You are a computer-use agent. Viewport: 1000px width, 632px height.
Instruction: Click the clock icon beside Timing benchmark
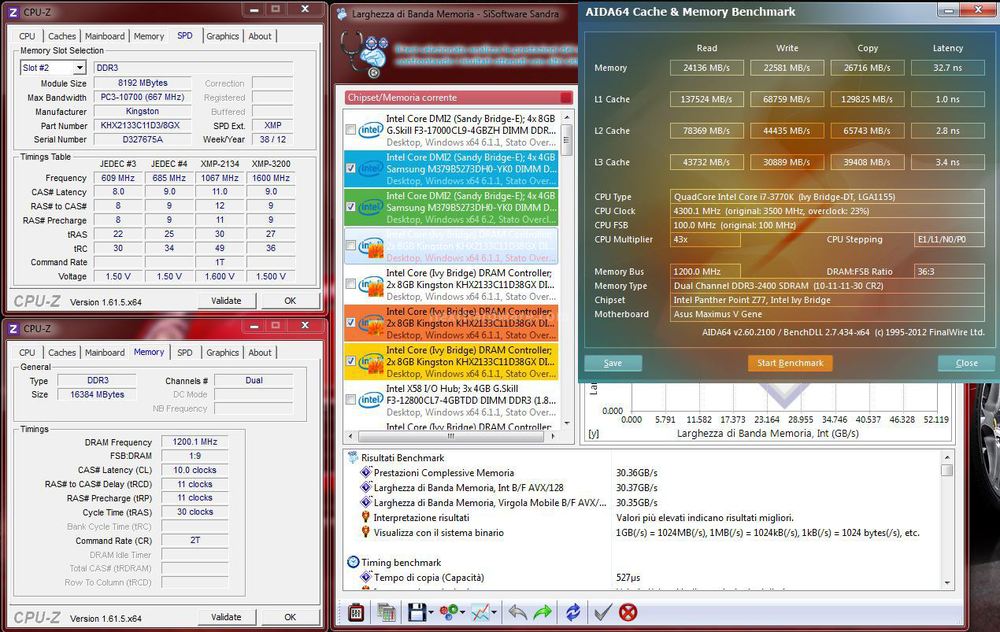point(353,562)
